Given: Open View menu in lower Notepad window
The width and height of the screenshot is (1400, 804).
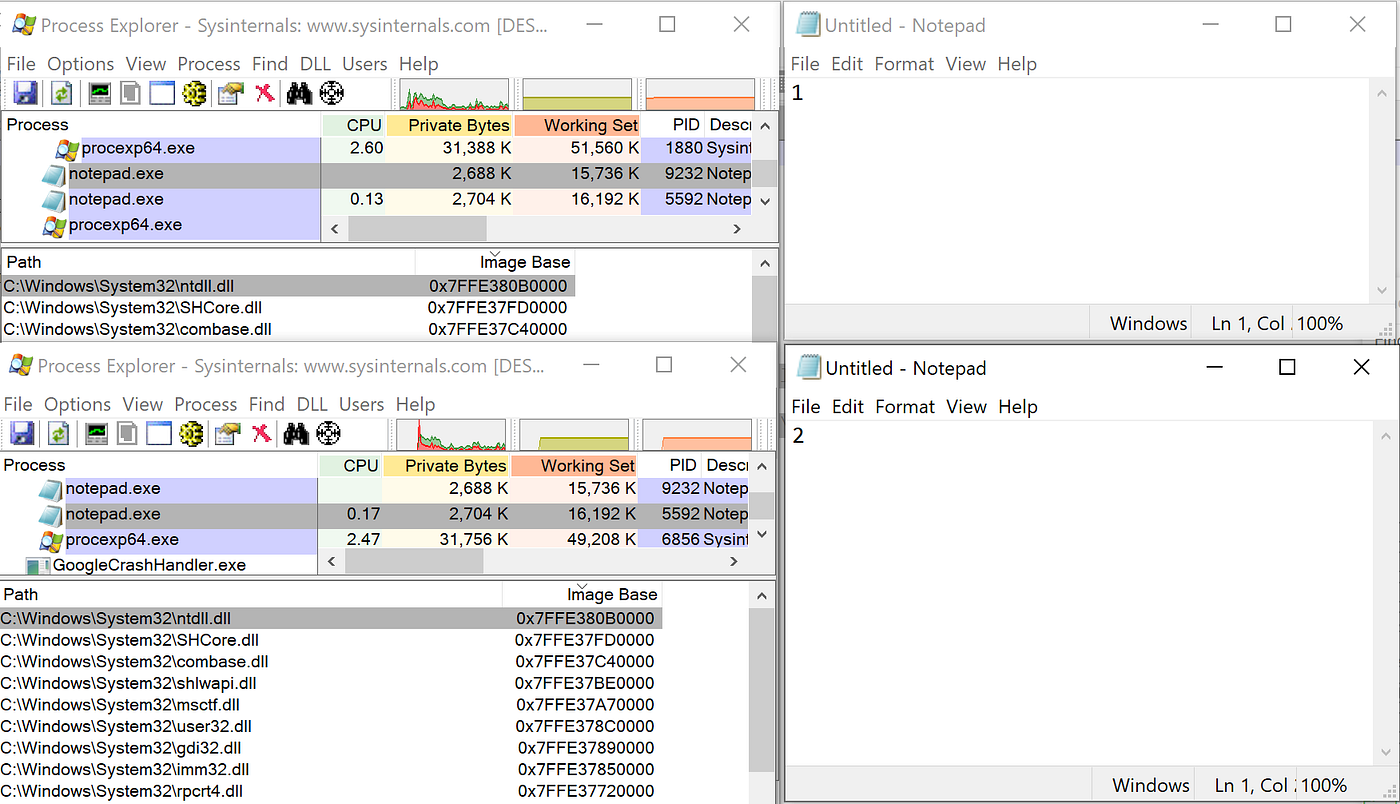Looking at the screenshot, I should [966, 406].
